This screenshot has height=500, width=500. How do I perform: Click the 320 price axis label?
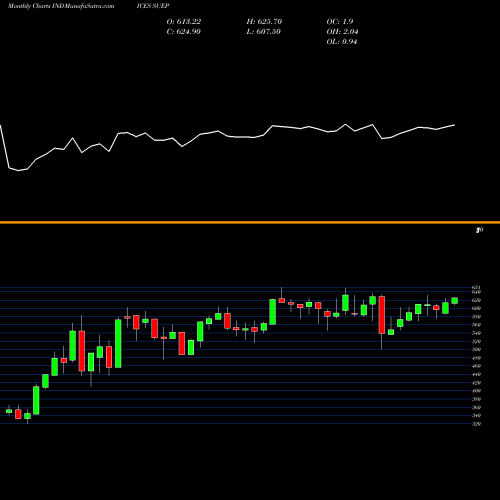pyautogui.click(x=476, y=424)
